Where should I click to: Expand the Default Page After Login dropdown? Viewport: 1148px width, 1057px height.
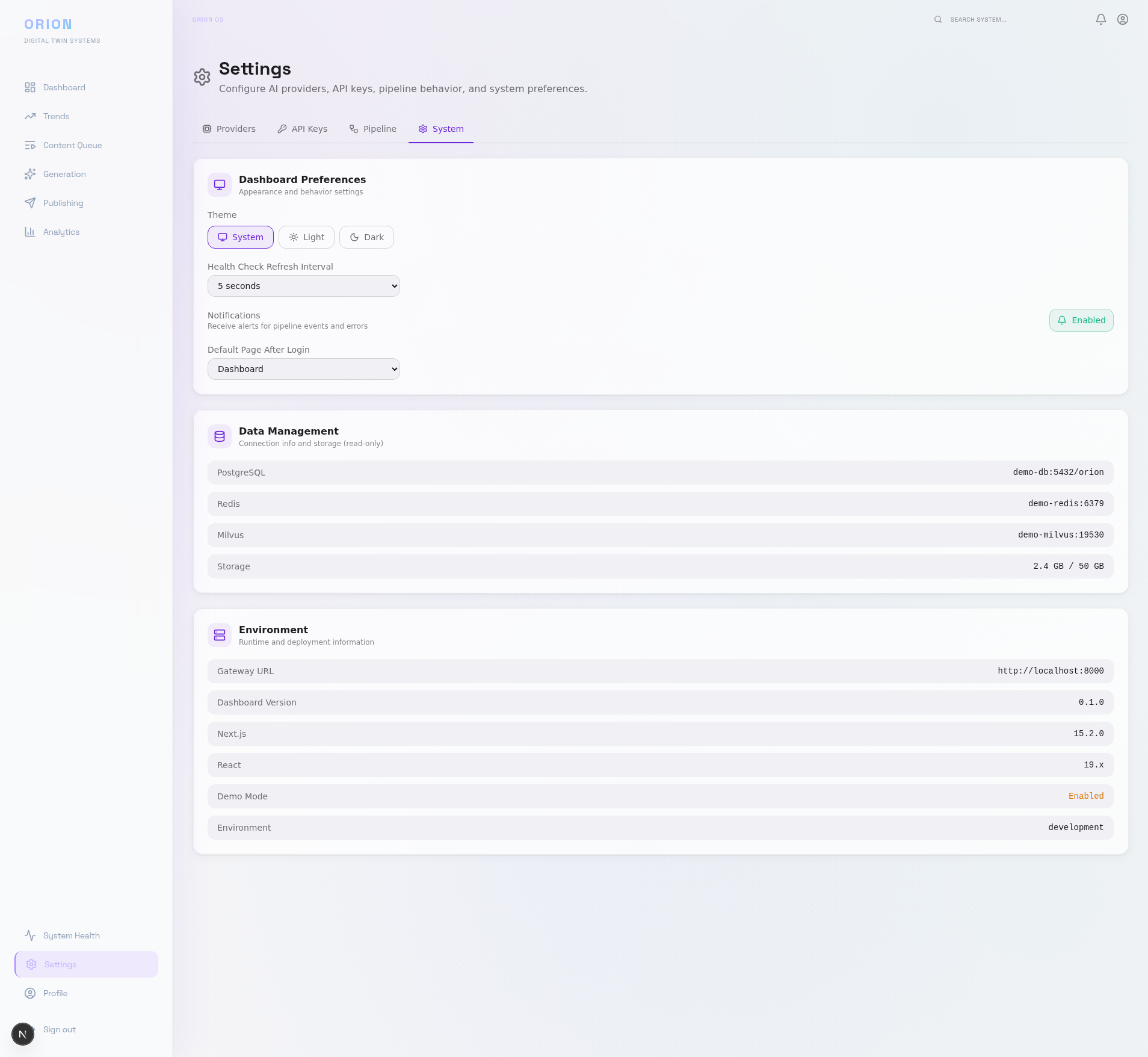pyautogui.click(x=303, y=369)
